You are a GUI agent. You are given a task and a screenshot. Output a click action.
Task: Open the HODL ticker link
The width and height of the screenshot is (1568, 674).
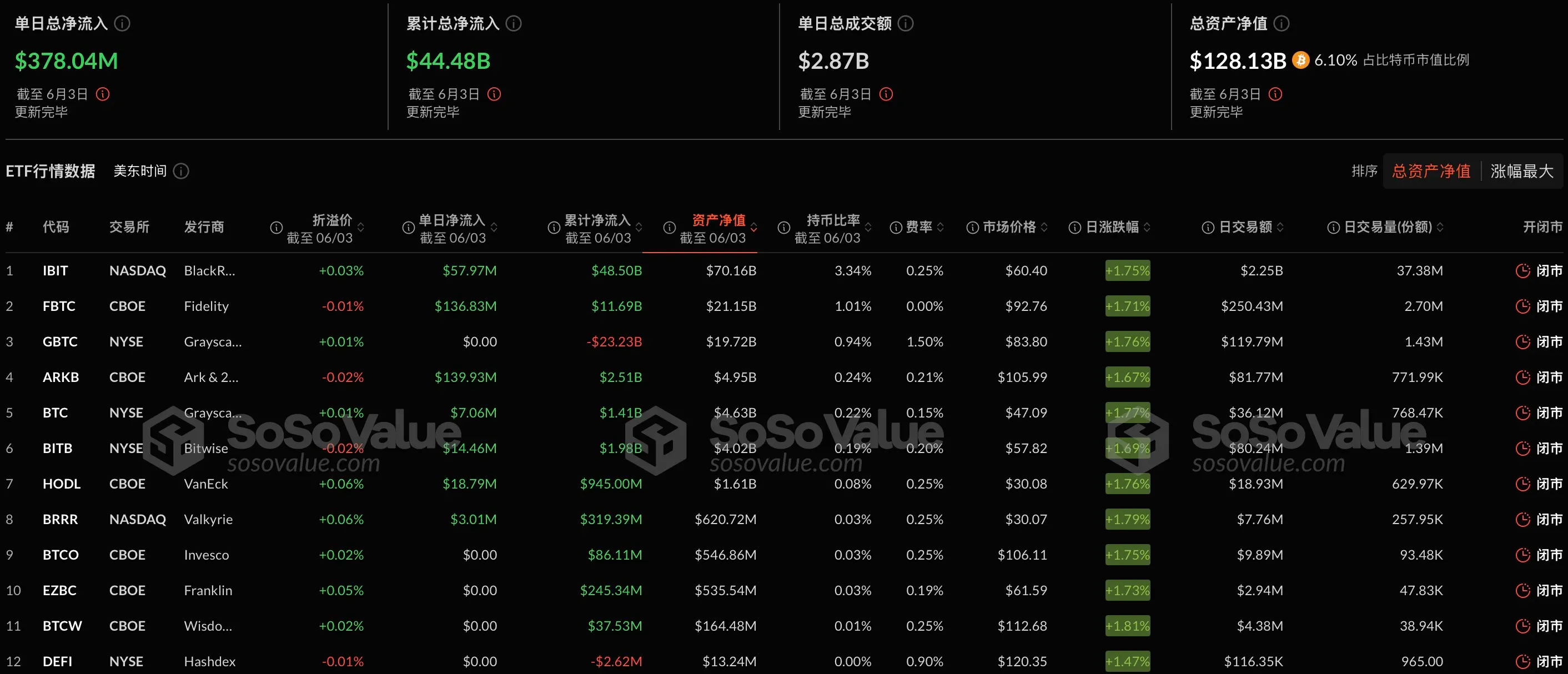[62, 484]
